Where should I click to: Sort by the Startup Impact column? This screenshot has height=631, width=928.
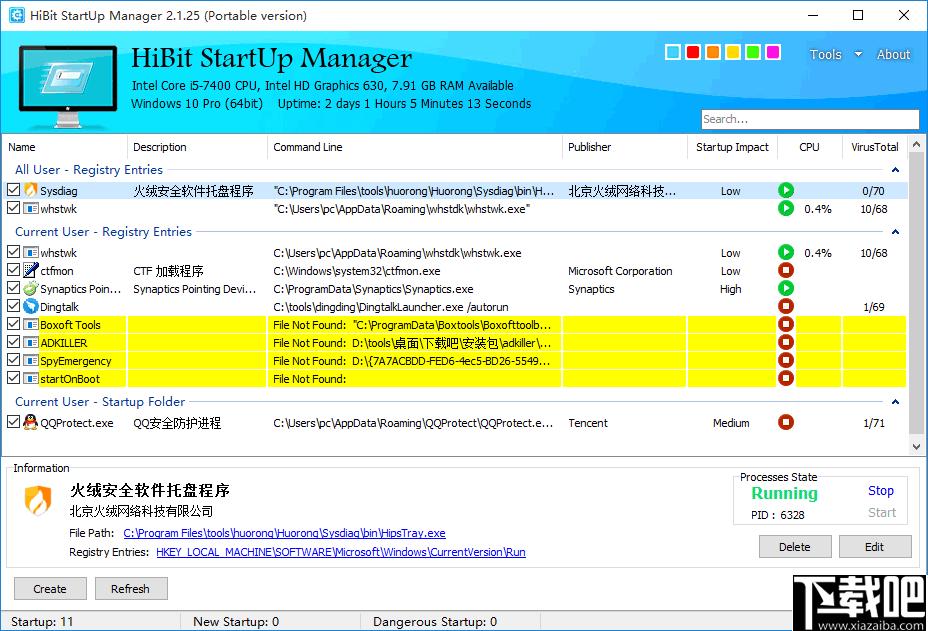(732, 147)
